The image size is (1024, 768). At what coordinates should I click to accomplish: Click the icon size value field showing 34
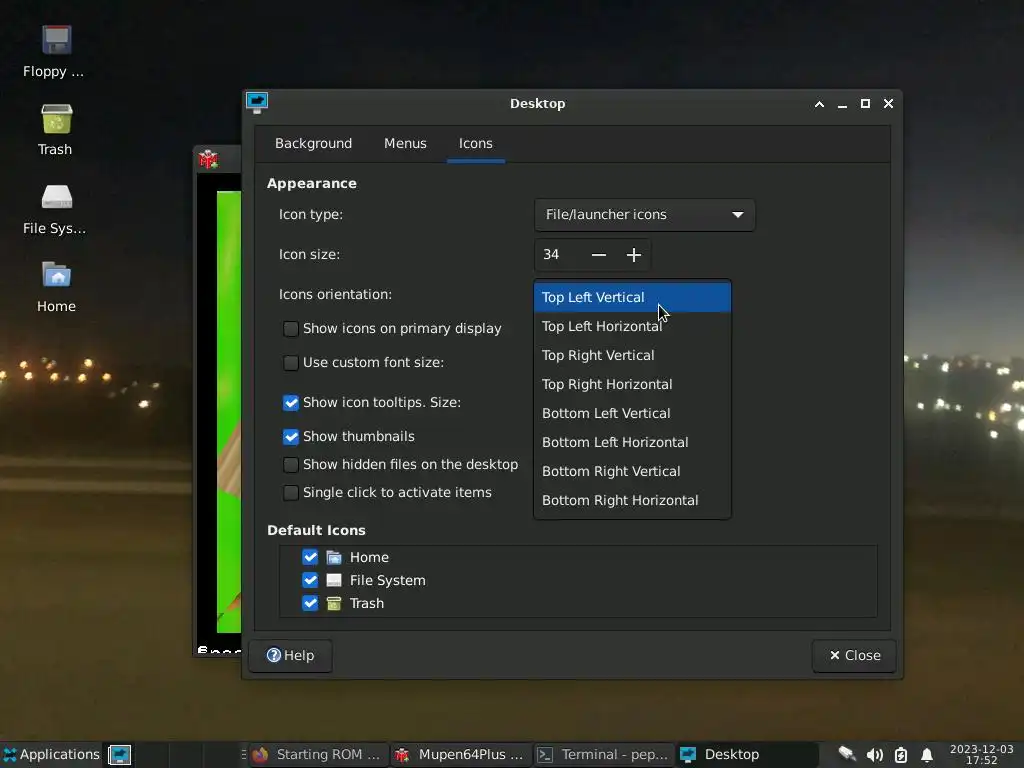[559, 255]
